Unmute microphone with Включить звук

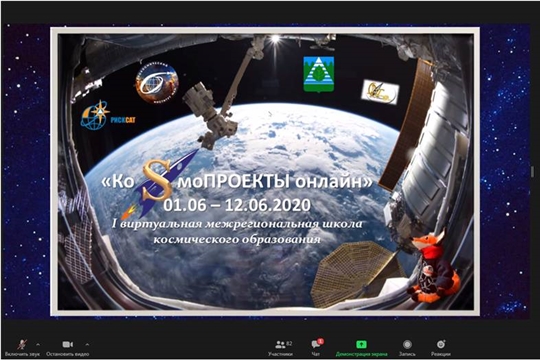pyautogui.click(x=22, y=348)
